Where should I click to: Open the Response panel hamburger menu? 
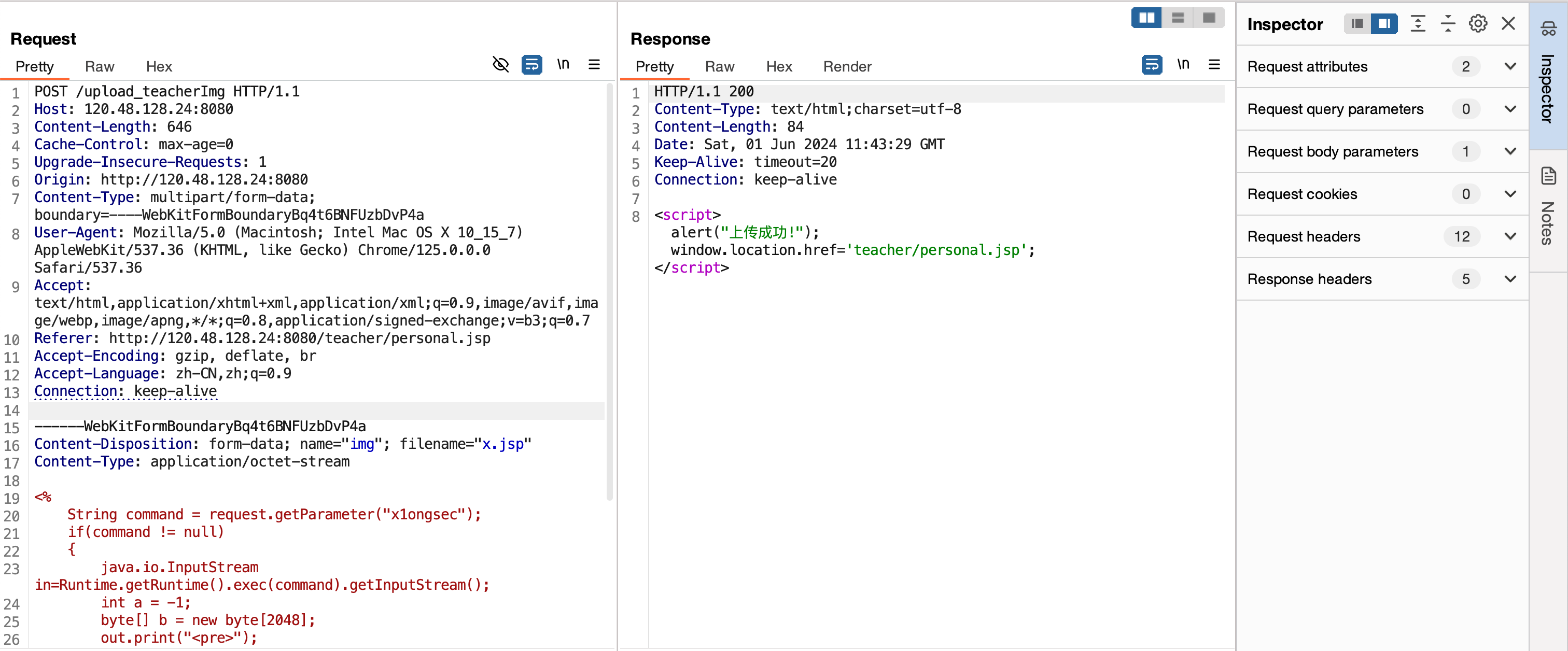tap(1214, 64)
